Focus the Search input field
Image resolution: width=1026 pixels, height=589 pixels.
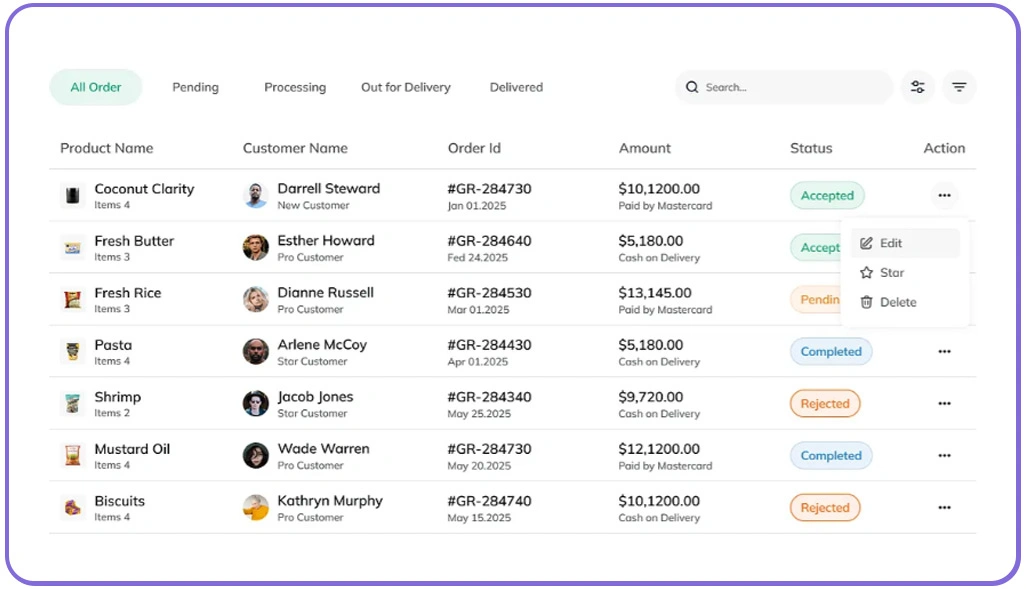click(784, 87)
